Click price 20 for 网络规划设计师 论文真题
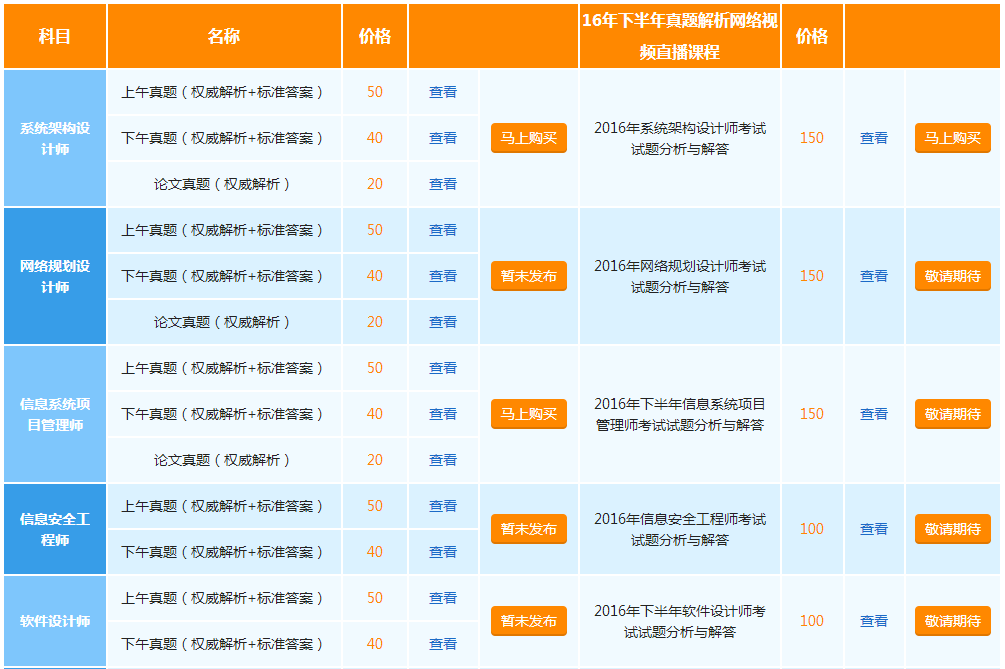1005x669 pixels. tap(375, 322)
